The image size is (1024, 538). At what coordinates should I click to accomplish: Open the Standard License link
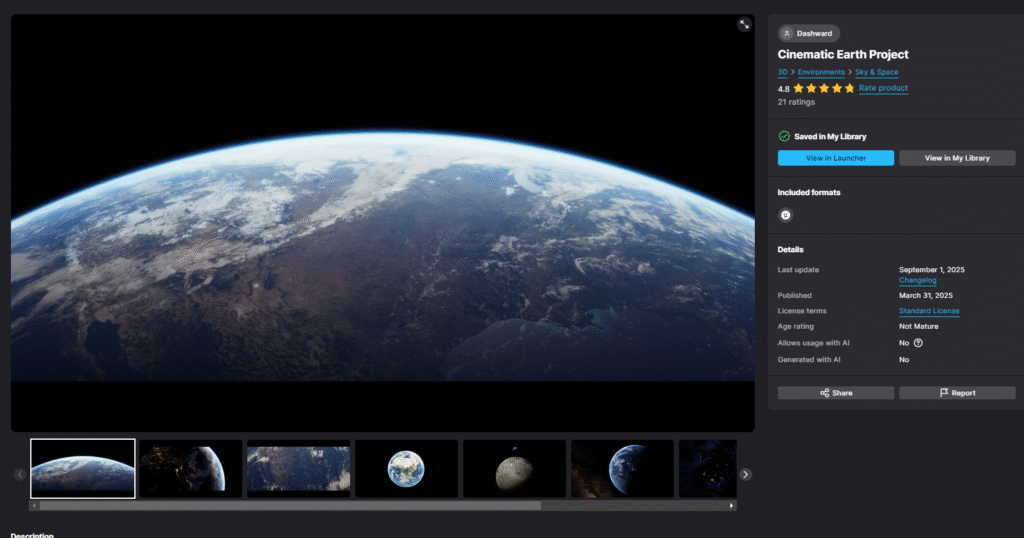tap(929, 311)
